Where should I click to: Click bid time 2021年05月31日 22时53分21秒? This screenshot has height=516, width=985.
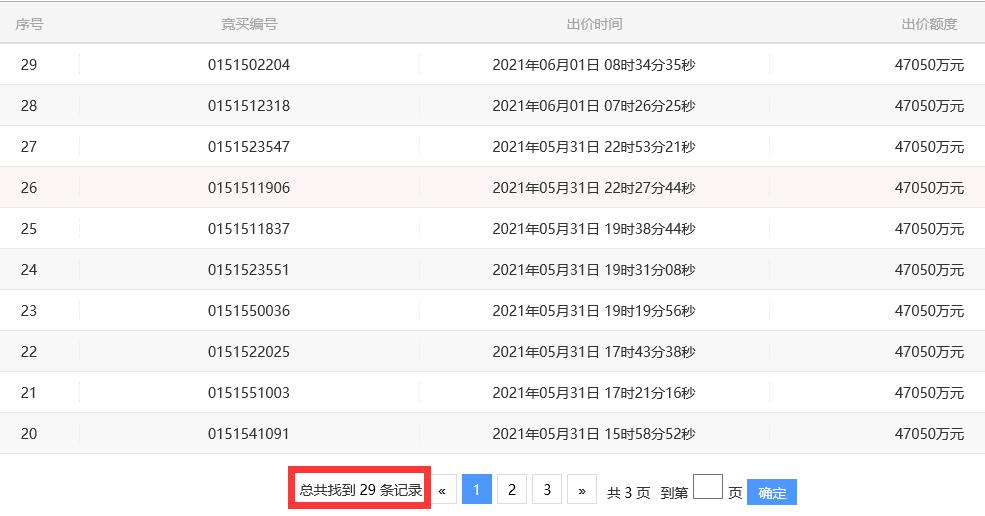pyautogui.click(x=594, y=146)
